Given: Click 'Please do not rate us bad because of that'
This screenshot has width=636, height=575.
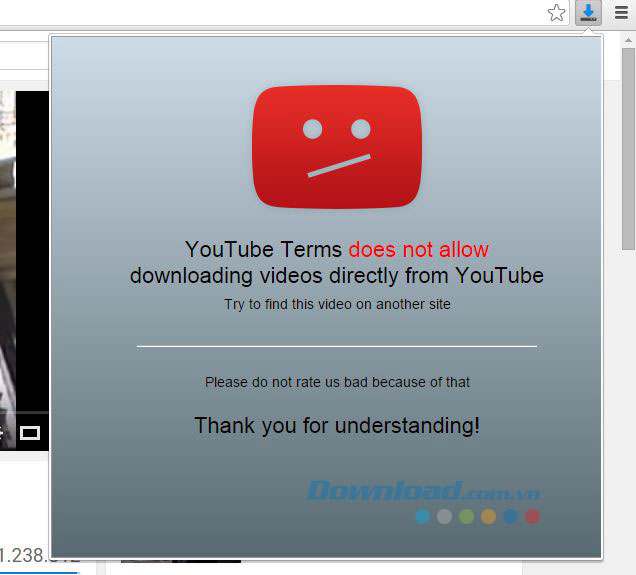Looking at the screenshot, I should coord(337,382).
